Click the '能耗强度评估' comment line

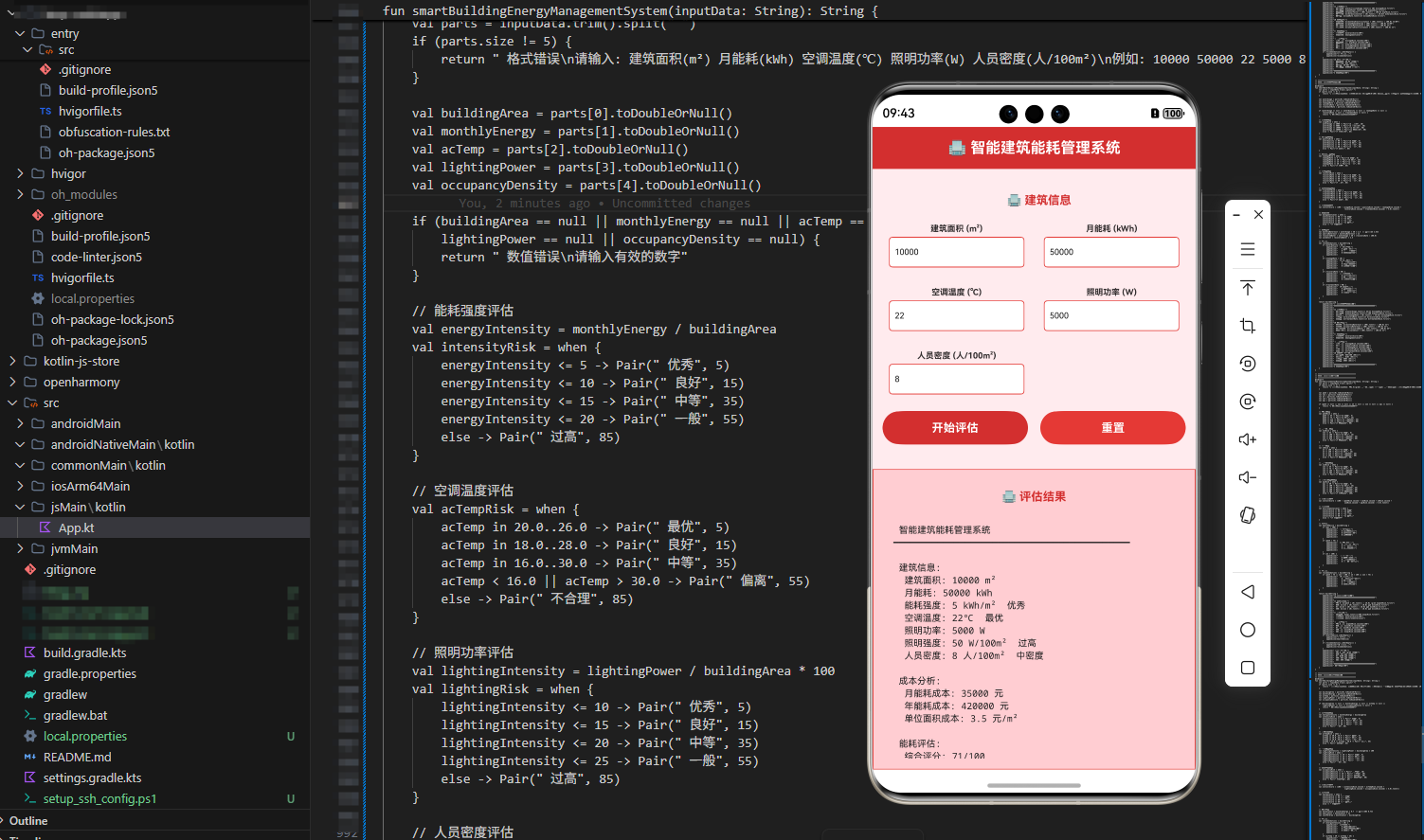(x=462, y=311)
